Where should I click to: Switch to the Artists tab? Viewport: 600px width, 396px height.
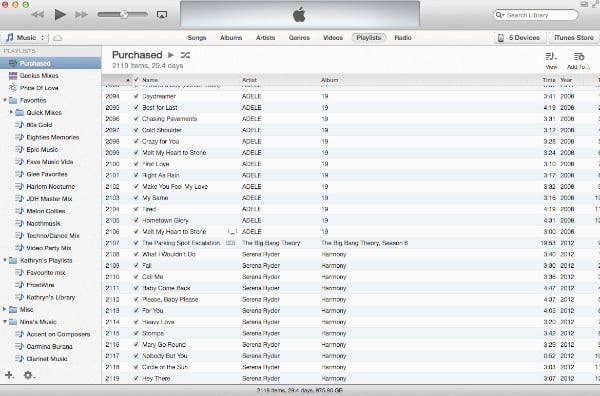(265, 37)
